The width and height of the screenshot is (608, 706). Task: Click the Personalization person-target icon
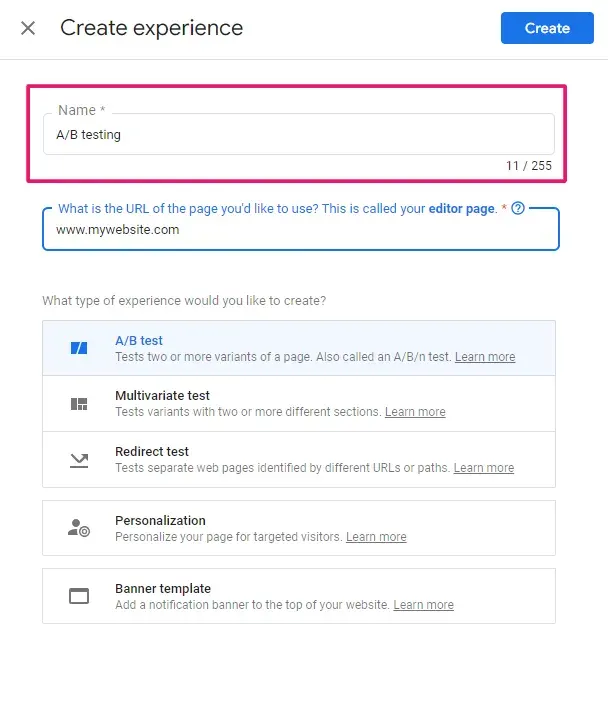79,528
